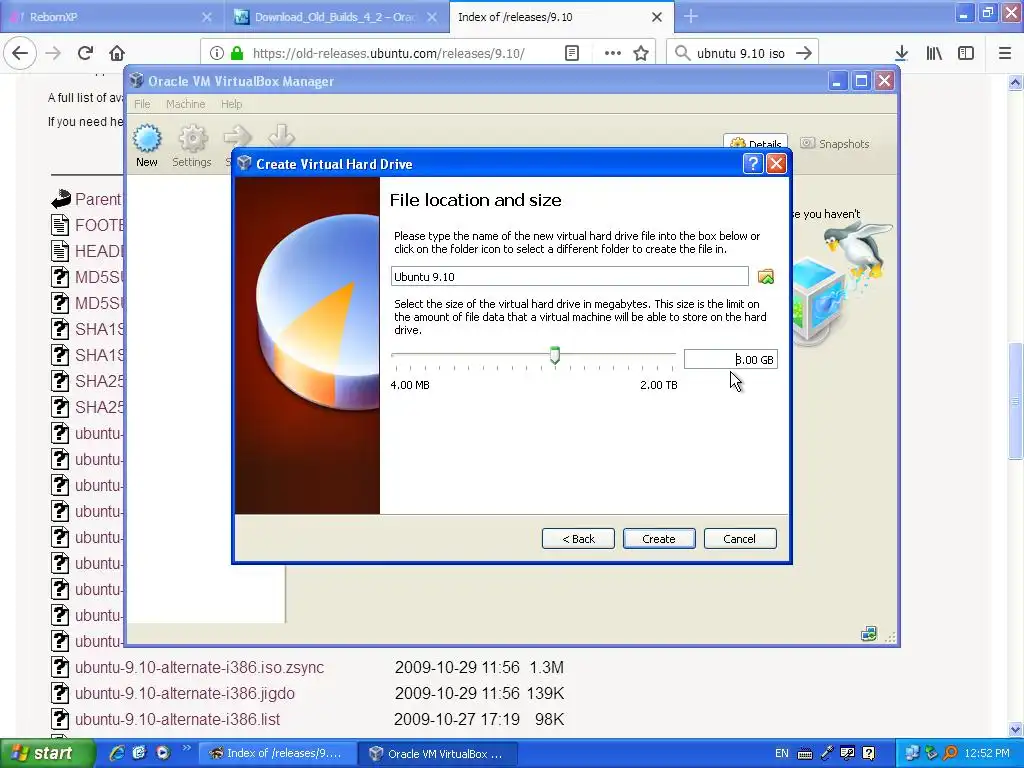
Task: Click the Create button
Action: 659,539
